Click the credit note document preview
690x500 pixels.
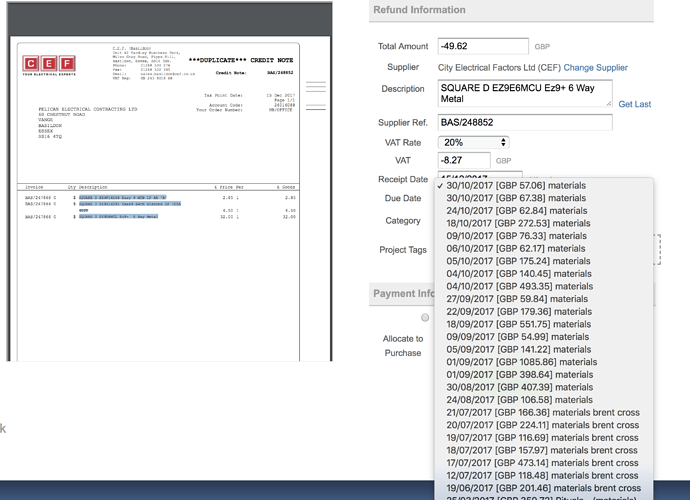pos(169,182)
